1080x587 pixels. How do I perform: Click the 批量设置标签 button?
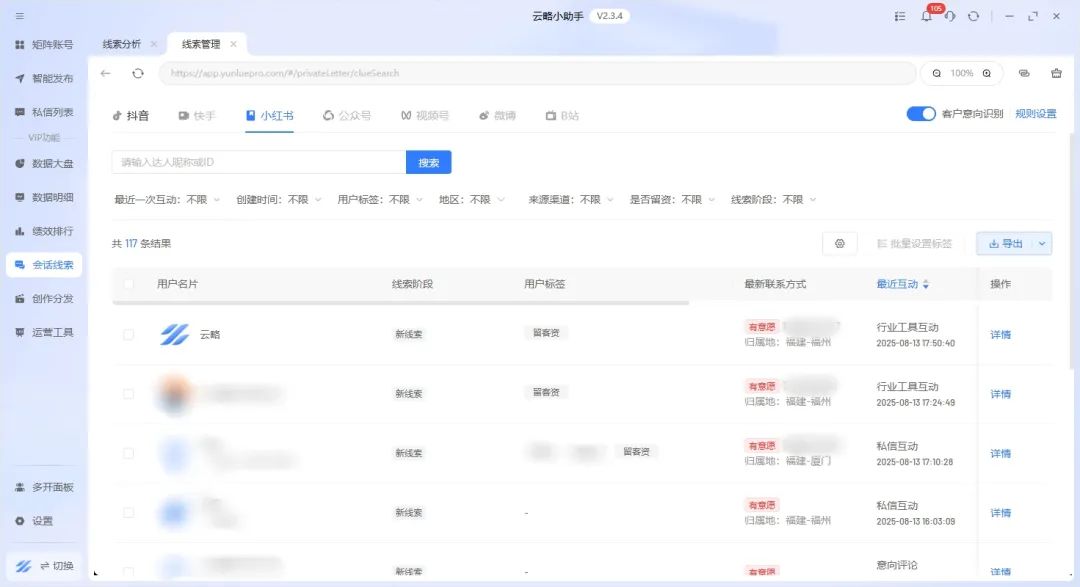(x=914, y=243)
